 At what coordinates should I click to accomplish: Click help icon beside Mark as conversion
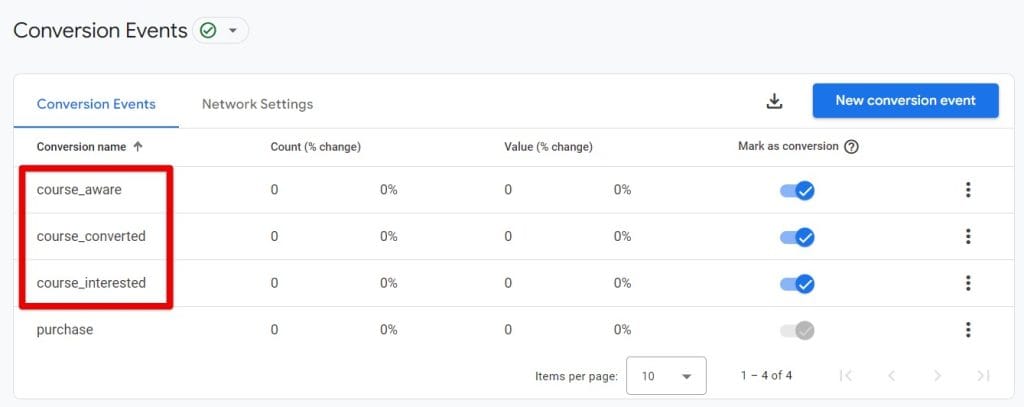coord(851,147)
